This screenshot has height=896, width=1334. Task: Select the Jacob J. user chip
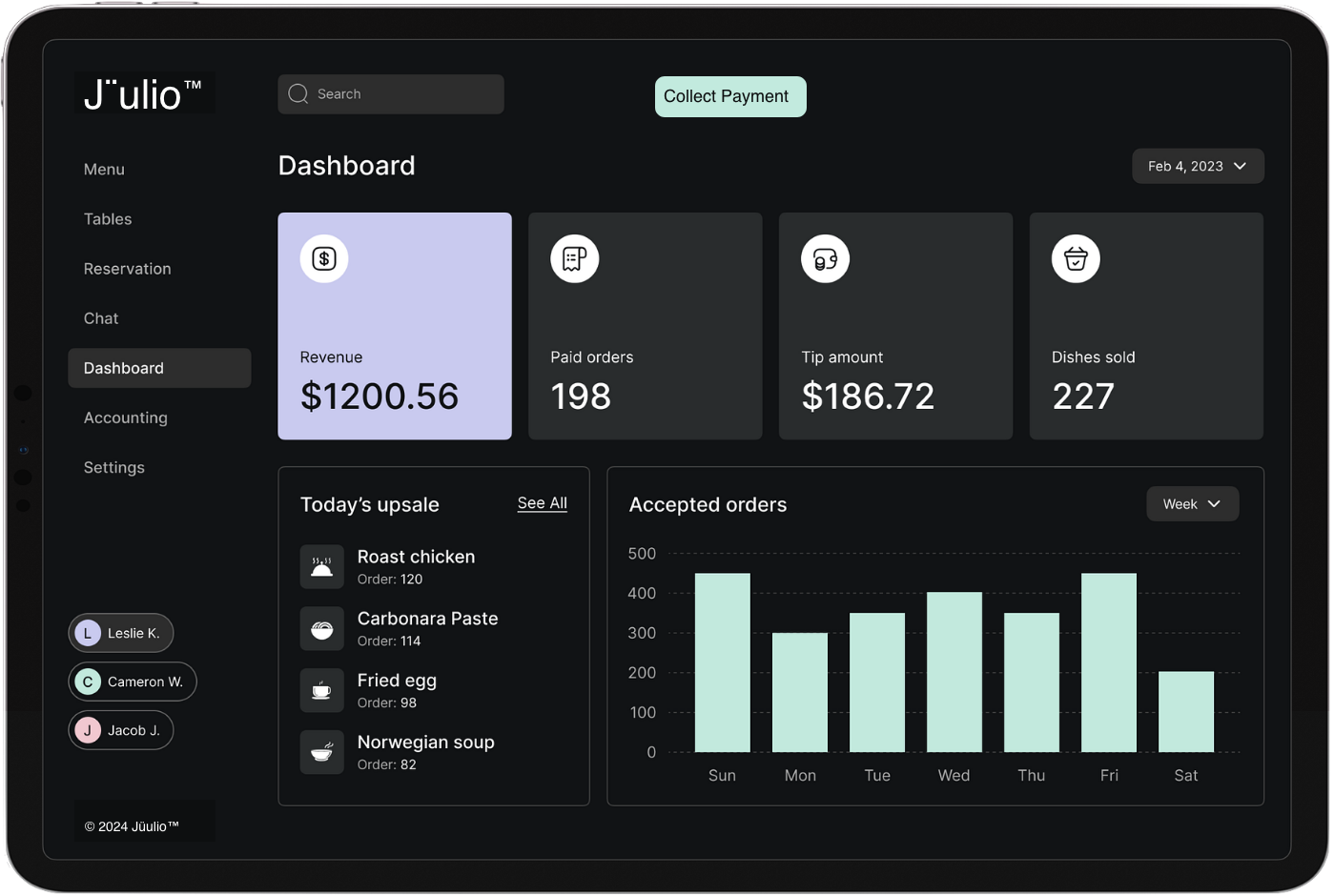tap(121, 730)
